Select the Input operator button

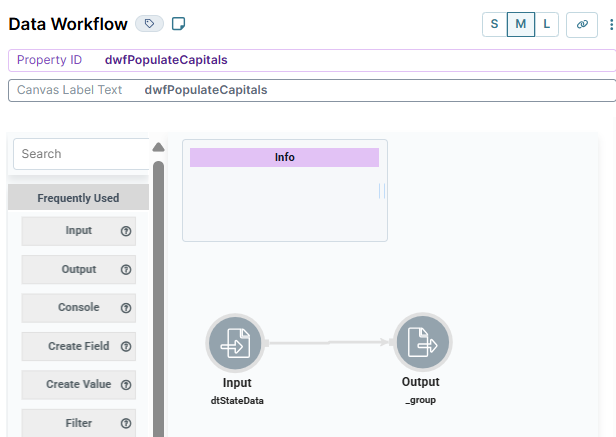[x=79, y=231]
